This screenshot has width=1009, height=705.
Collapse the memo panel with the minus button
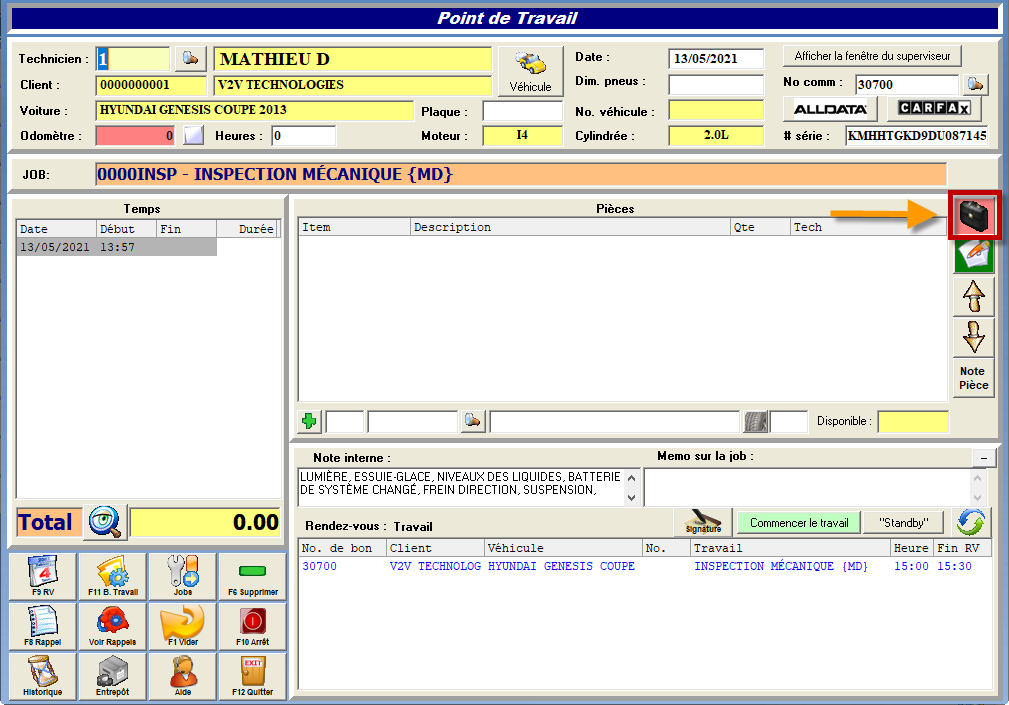pos(983,457)
